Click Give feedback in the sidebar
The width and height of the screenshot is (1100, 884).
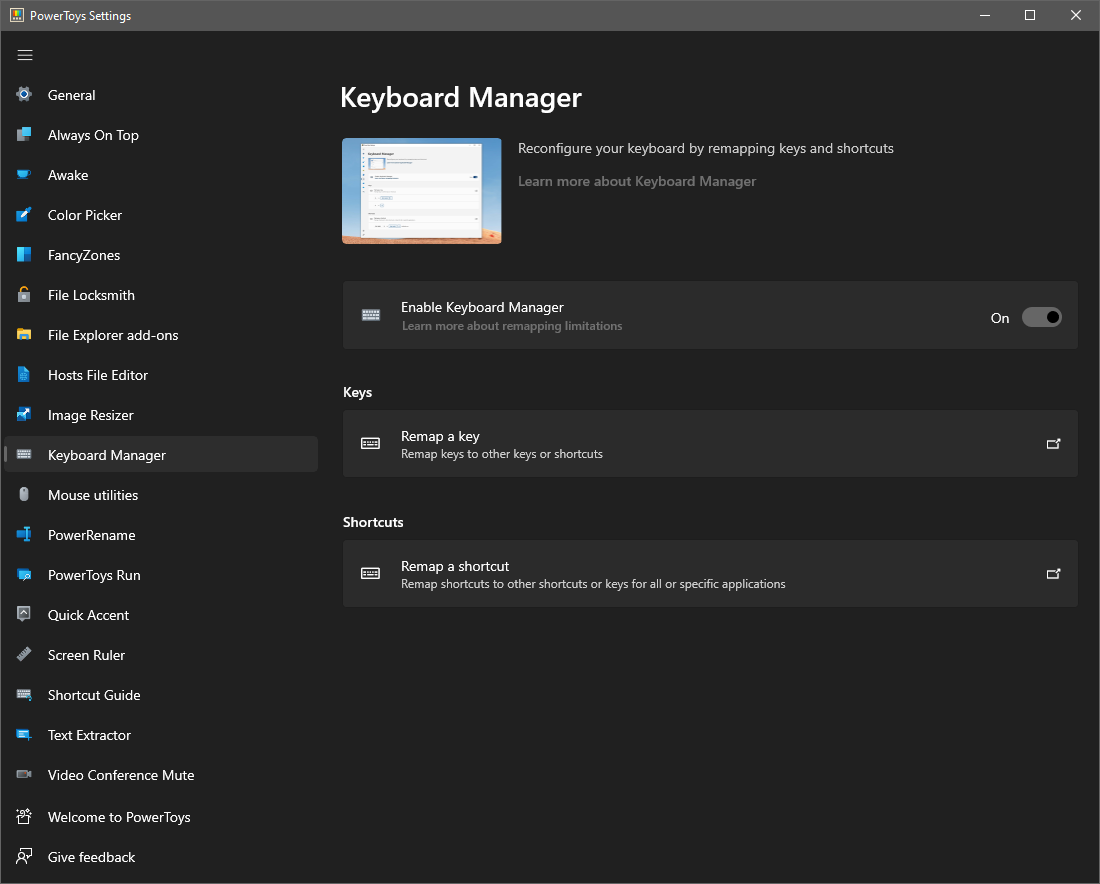(161, 857)
